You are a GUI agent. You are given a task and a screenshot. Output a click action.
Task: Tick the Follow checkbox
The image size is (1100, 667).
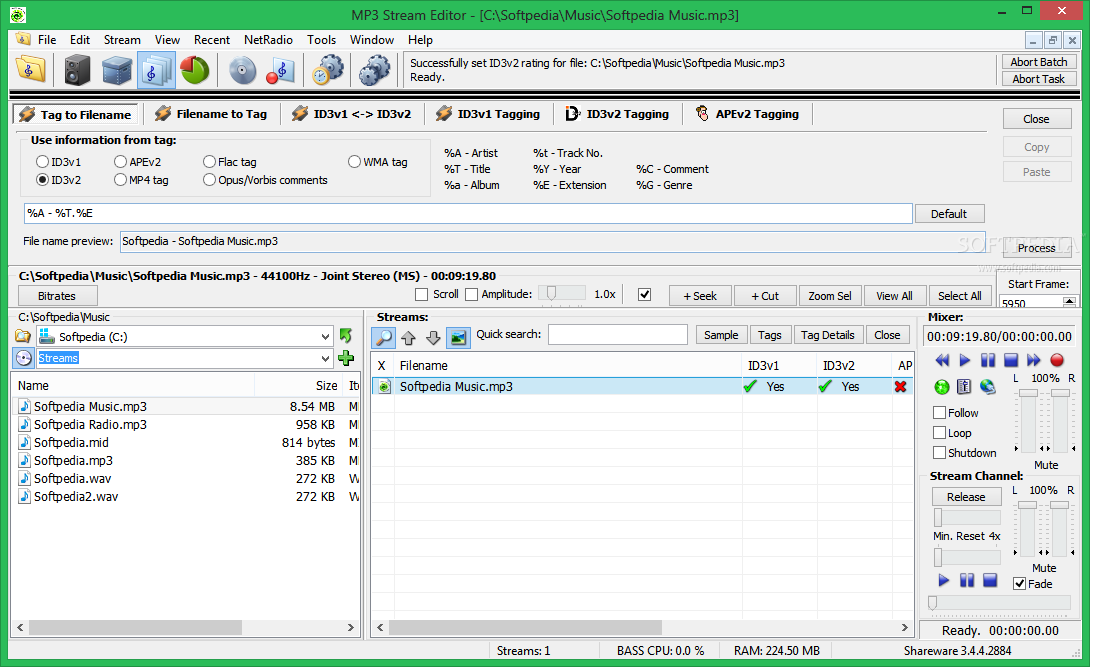click(939, 412)
